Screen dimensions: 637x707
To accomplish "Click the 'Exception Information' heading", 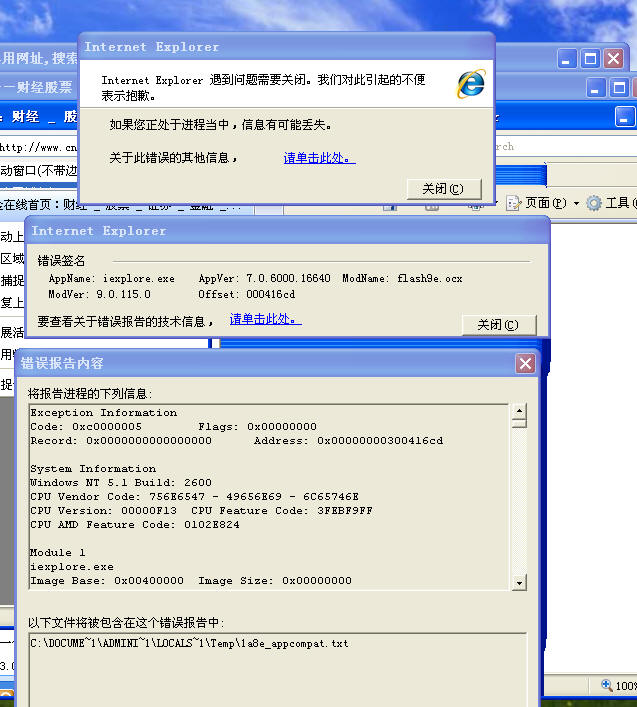I will 104,413.
